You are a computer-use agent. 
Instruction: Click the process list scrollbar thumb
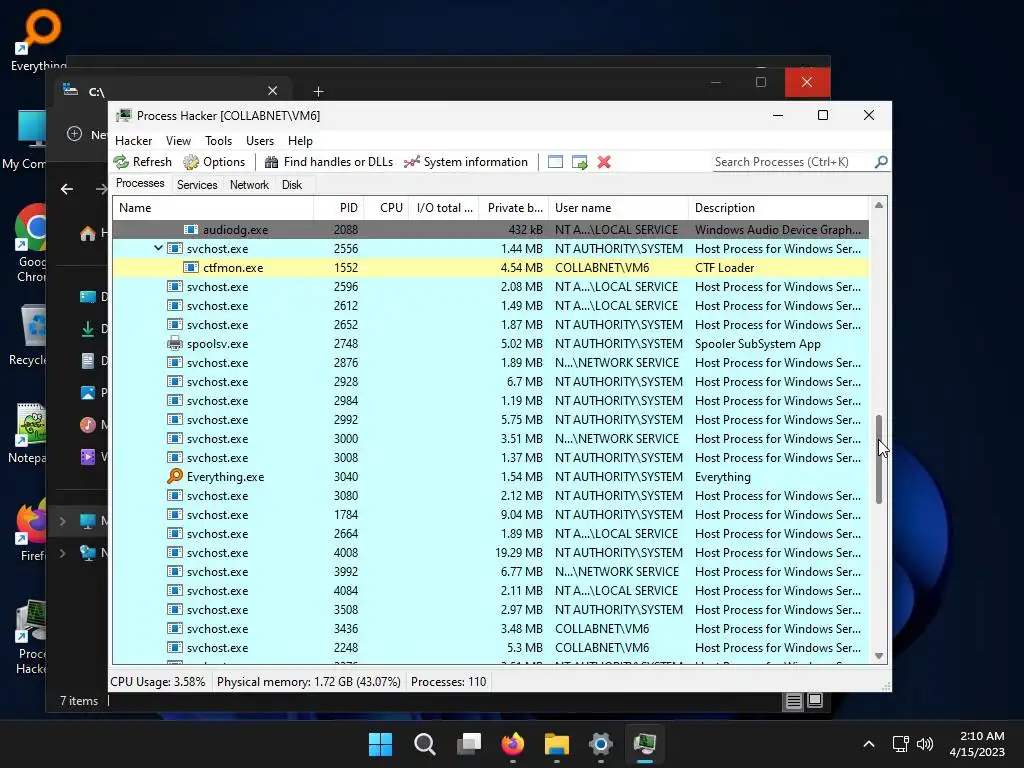(x=879, y=459)
